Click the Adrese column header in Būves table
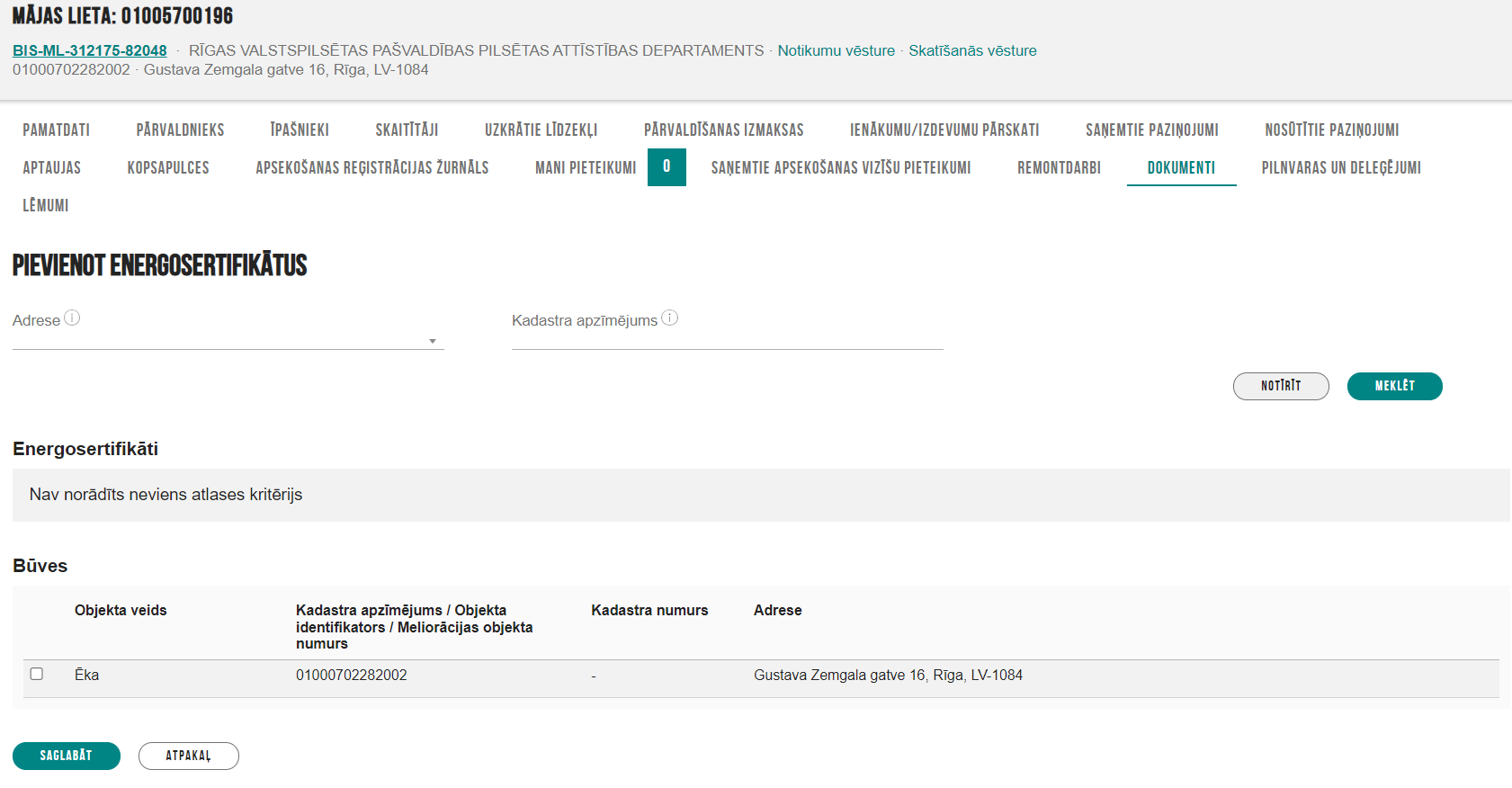The width and height of the screenshot is (1512, 788). click(x=778, y=610)
